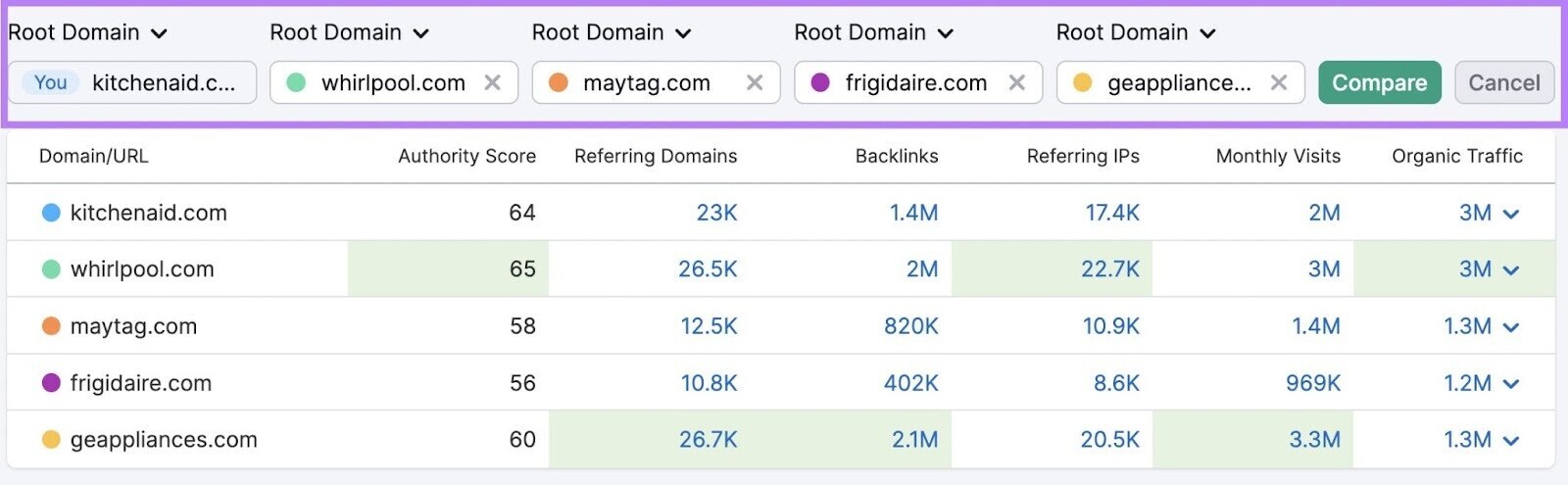Open Root Domain dropdown above frigidaire.com

coord(874,32)
